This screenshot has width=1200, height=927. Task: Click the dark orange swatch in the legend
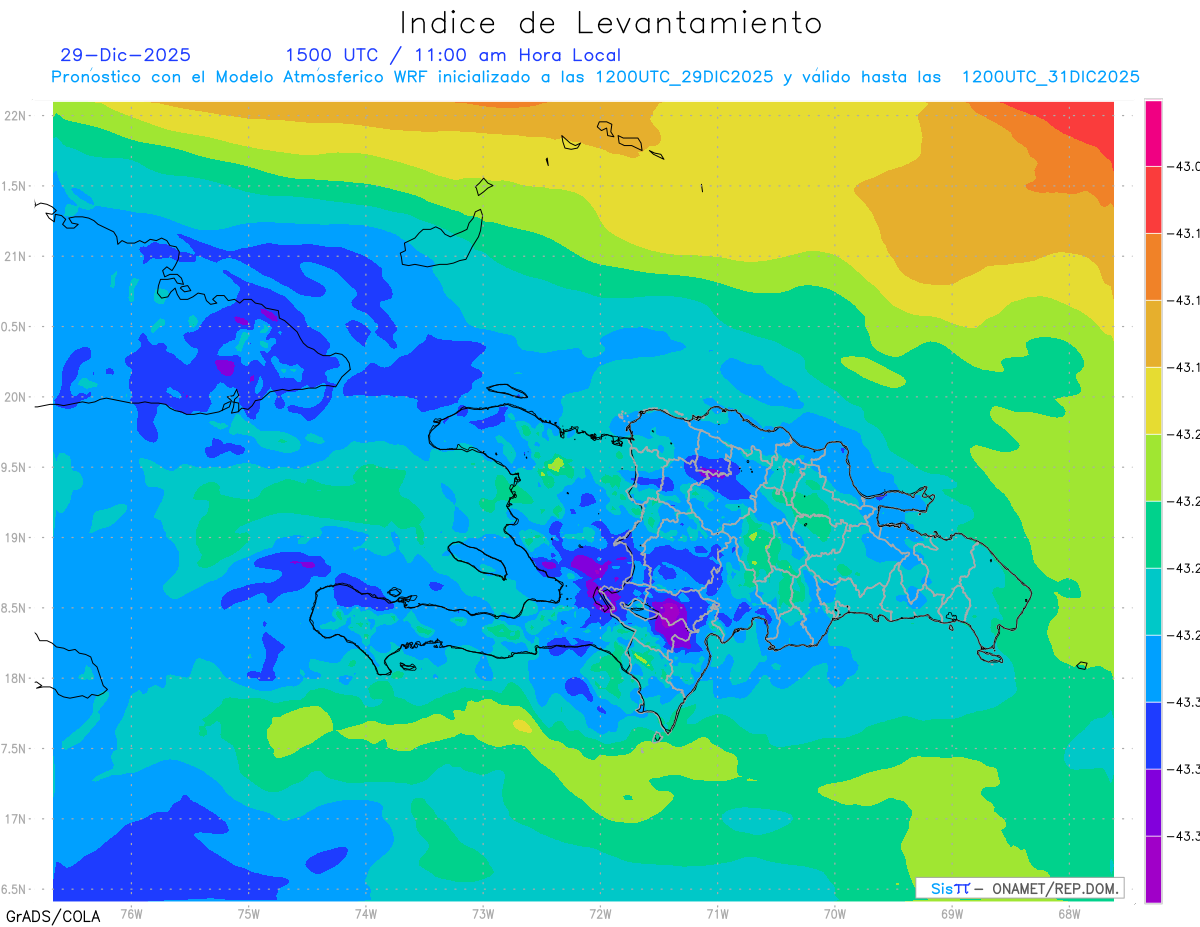coord(1153,267)
